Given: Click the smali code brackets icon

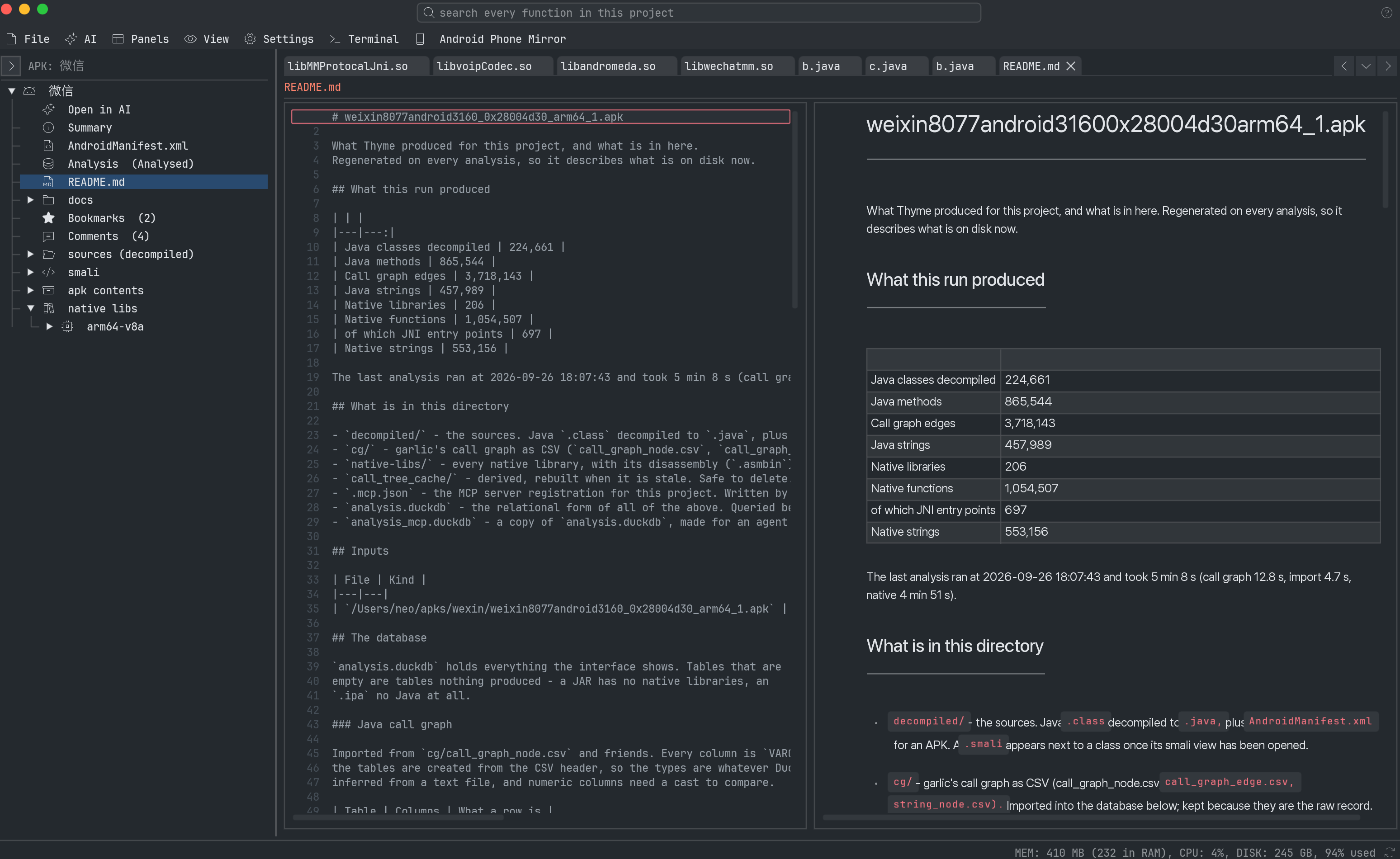Looking at the screenshot, I should (48, 273).
